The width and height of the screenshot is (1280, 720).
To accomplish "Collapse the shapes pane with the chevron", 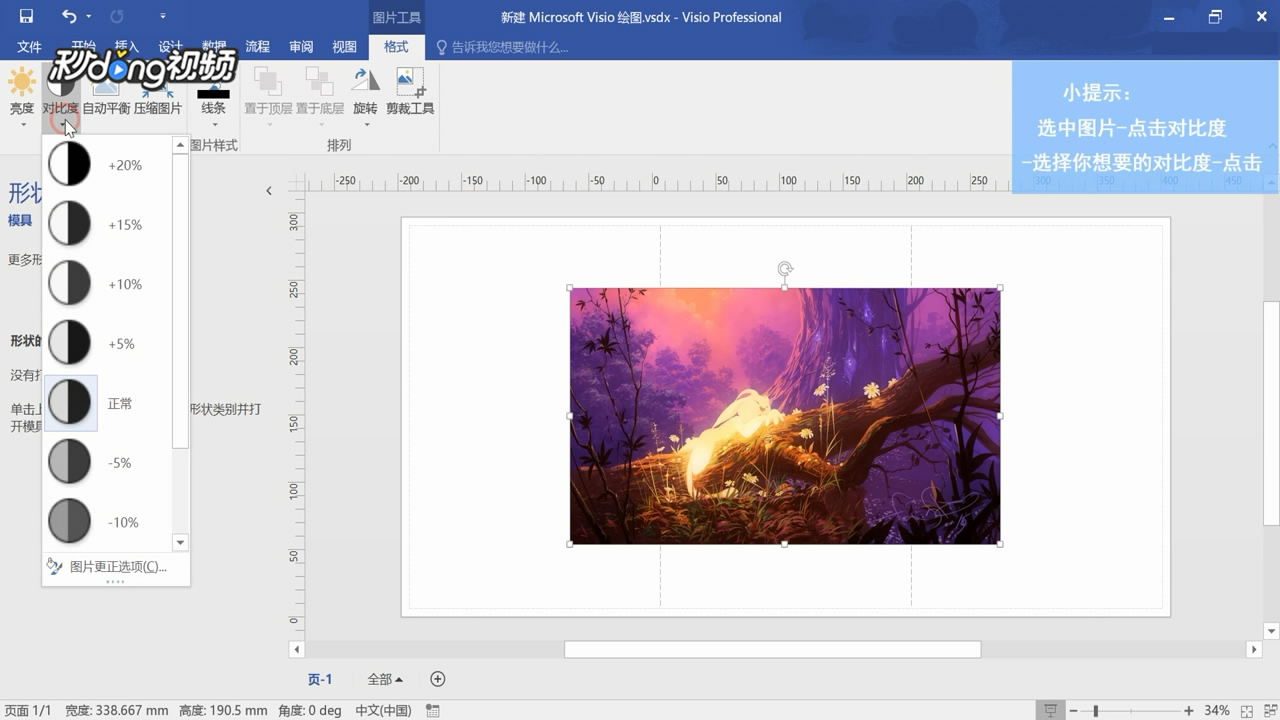I will tap(268, 190).
